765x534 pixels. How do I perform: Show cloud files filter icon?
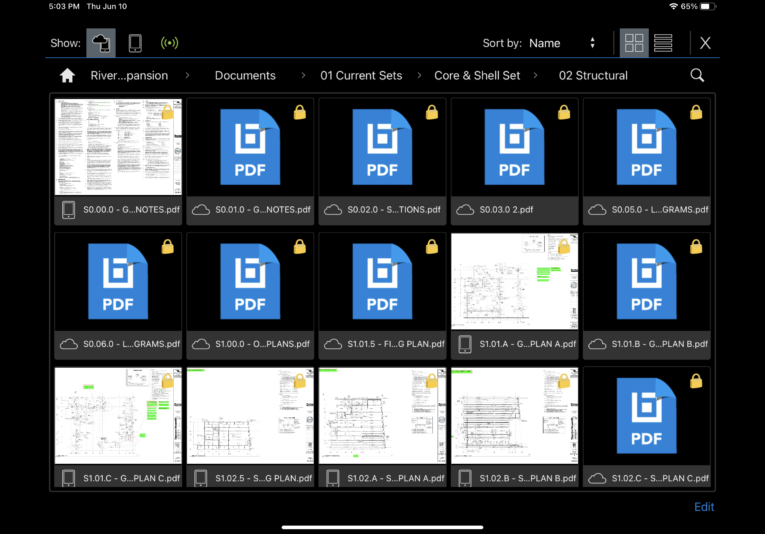tap(101, 43)
